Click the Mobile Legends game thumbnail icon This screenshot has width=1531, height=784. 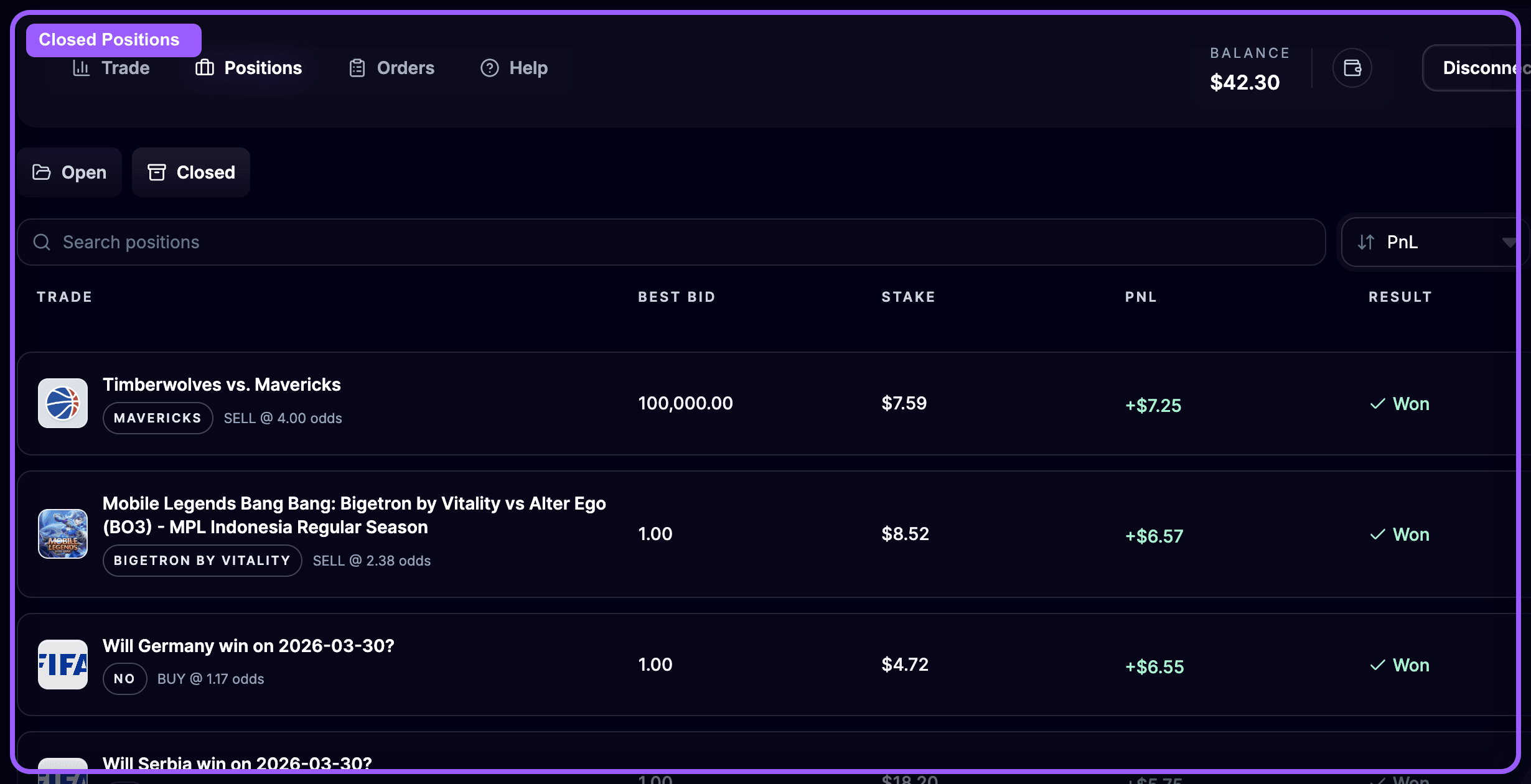(63, 534)
